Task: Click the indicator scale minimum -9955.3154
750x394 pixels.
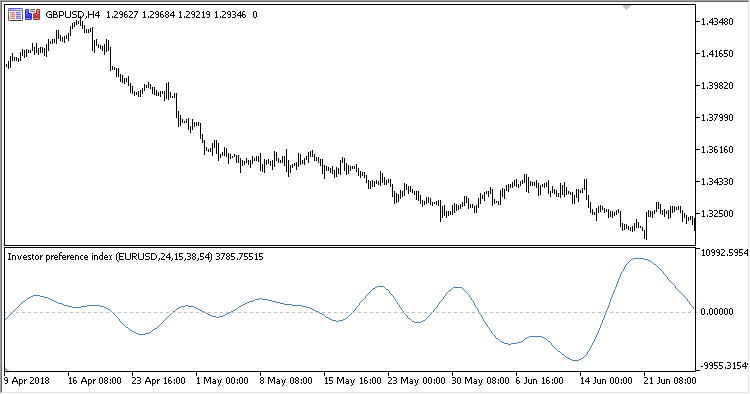Action: [x=724, y=366]
